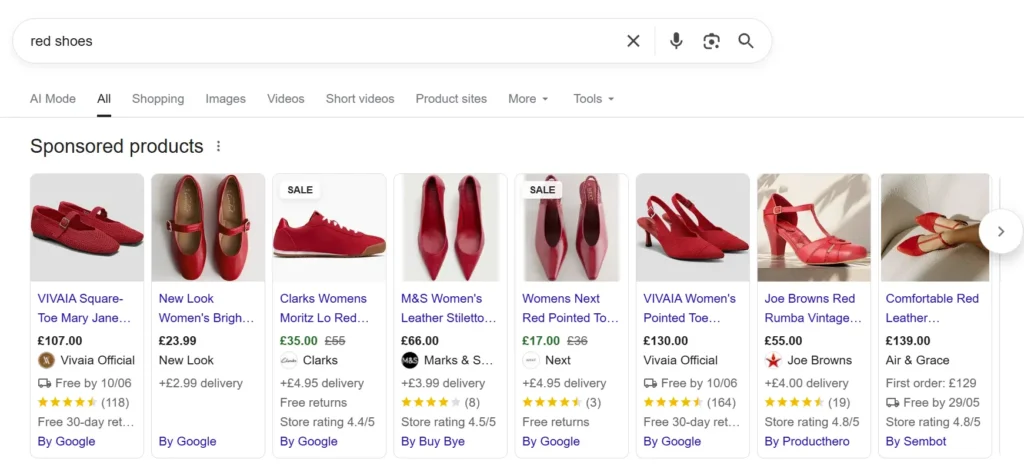The width and height of the screenshot is (1024, 469).
Task: Click the Store rating 4.5/5 text
Action: (449, 422)
